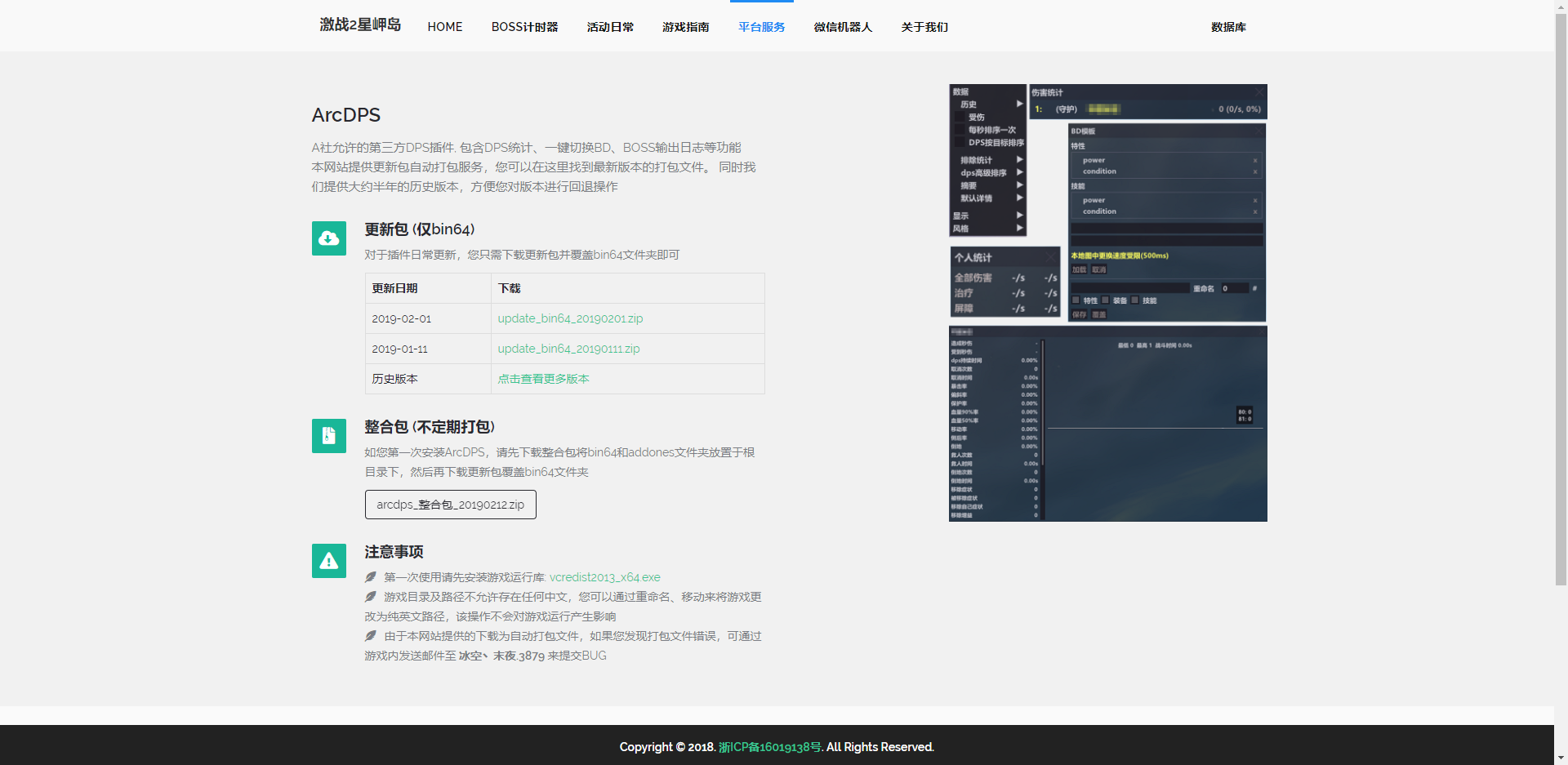Open the 激战2星岬岛 site logo

[360, 25]
